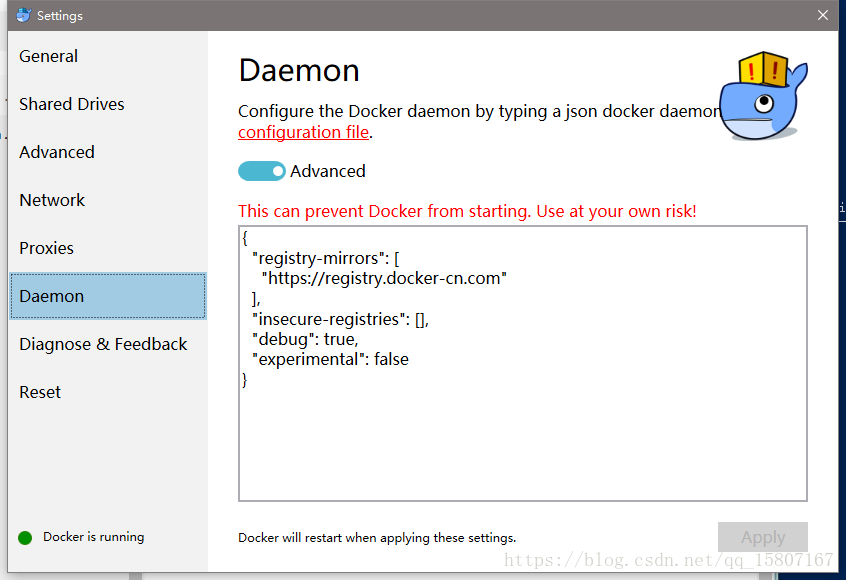Screen dimensions: 846x580
Task: Go to Advanced in the sidebar
Action: [57, 152]
